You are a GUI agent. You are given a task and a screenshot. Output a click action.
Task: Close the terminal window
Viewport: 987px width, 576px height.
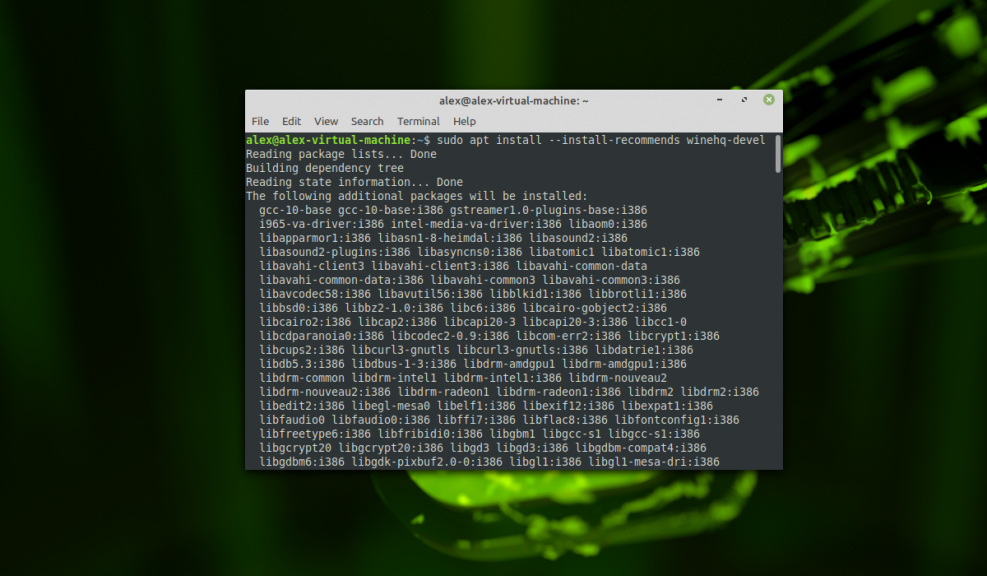click(768, 100)
